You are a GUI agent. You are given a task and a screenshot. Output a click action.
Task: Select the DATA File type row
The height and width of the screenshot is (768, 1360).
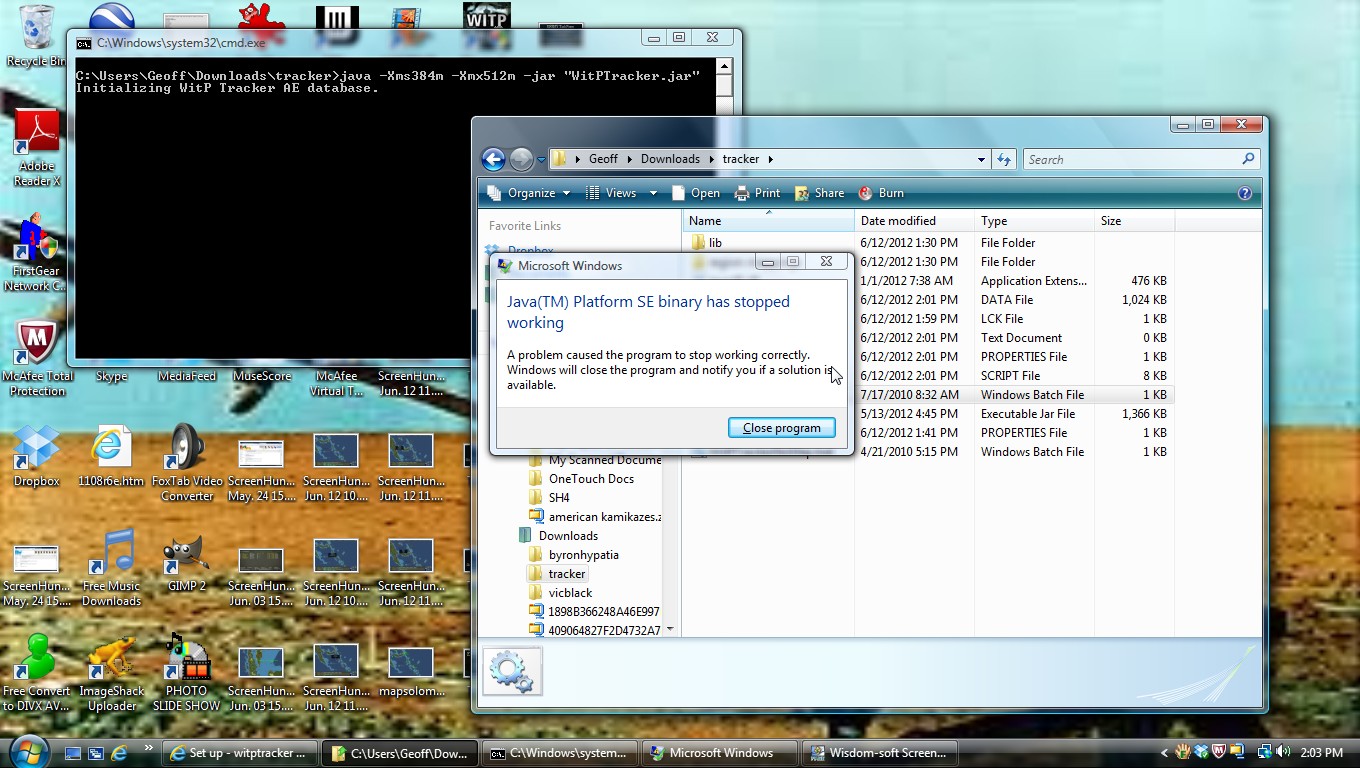tap(1006, 300)
